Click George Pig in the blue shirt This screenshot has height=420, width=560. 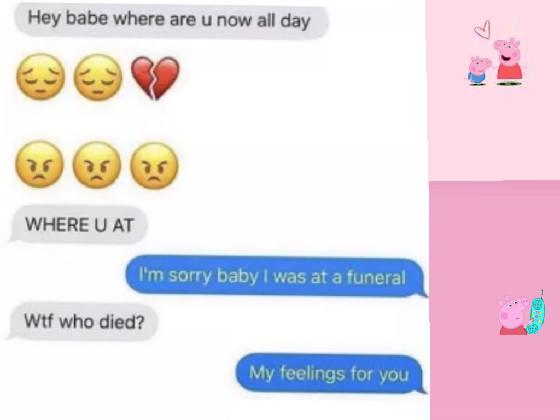tap(478, 70)
